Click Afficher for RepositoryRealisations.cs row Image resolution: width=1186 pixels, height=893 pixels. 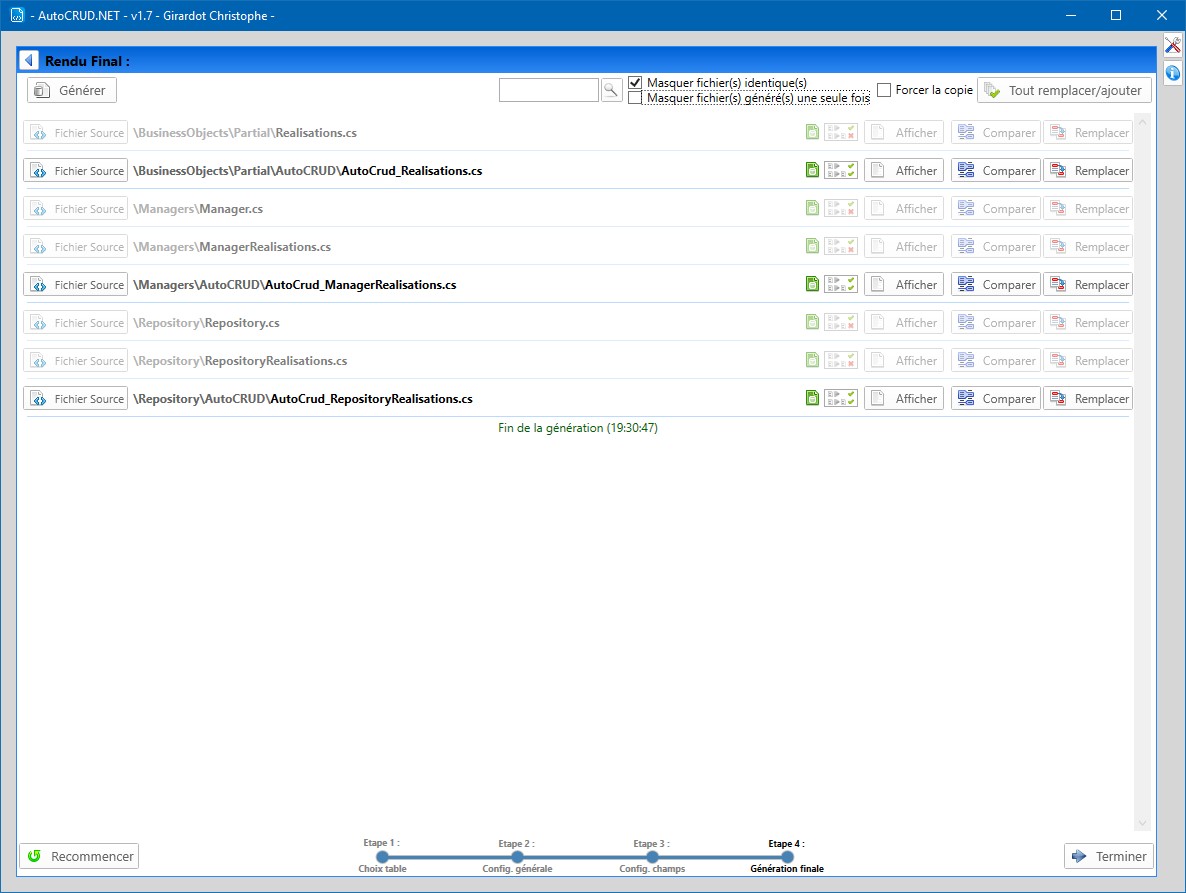click(904, 360)
